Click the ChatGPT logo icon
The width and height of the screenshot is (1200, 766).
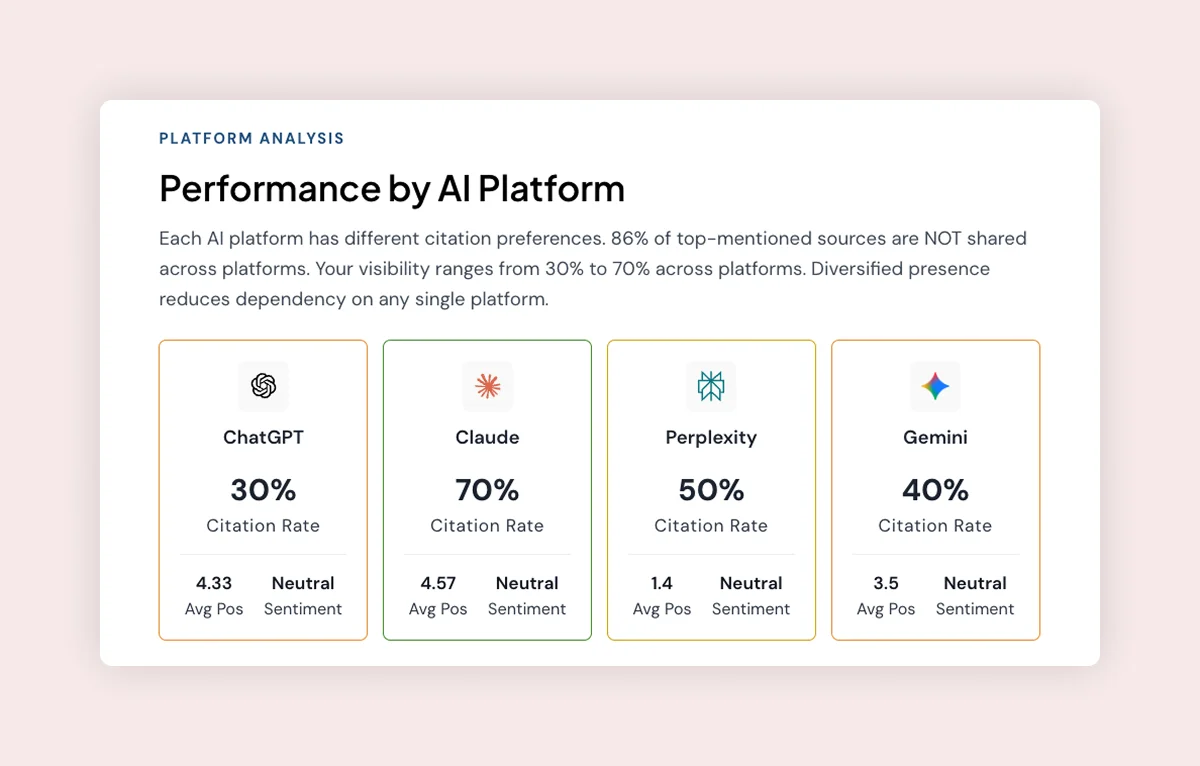click(263, 387)
